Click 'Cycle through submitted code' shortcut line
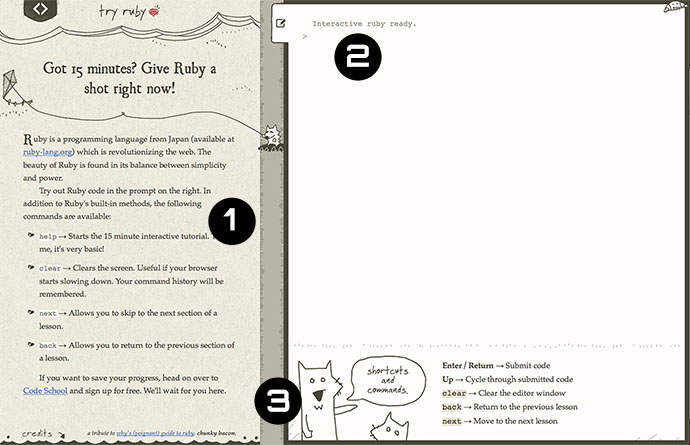Screen dimensions: 690x445 [x=507, y=379]
